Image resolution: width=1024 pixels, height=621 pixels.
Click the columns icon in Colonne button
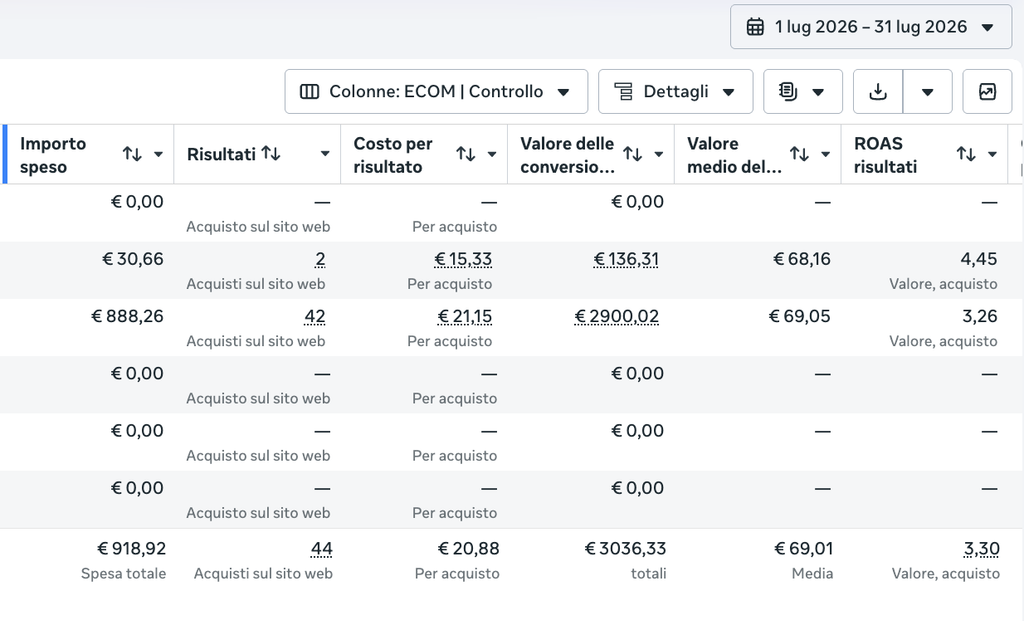pyautogui.click(x=309, y=91)
